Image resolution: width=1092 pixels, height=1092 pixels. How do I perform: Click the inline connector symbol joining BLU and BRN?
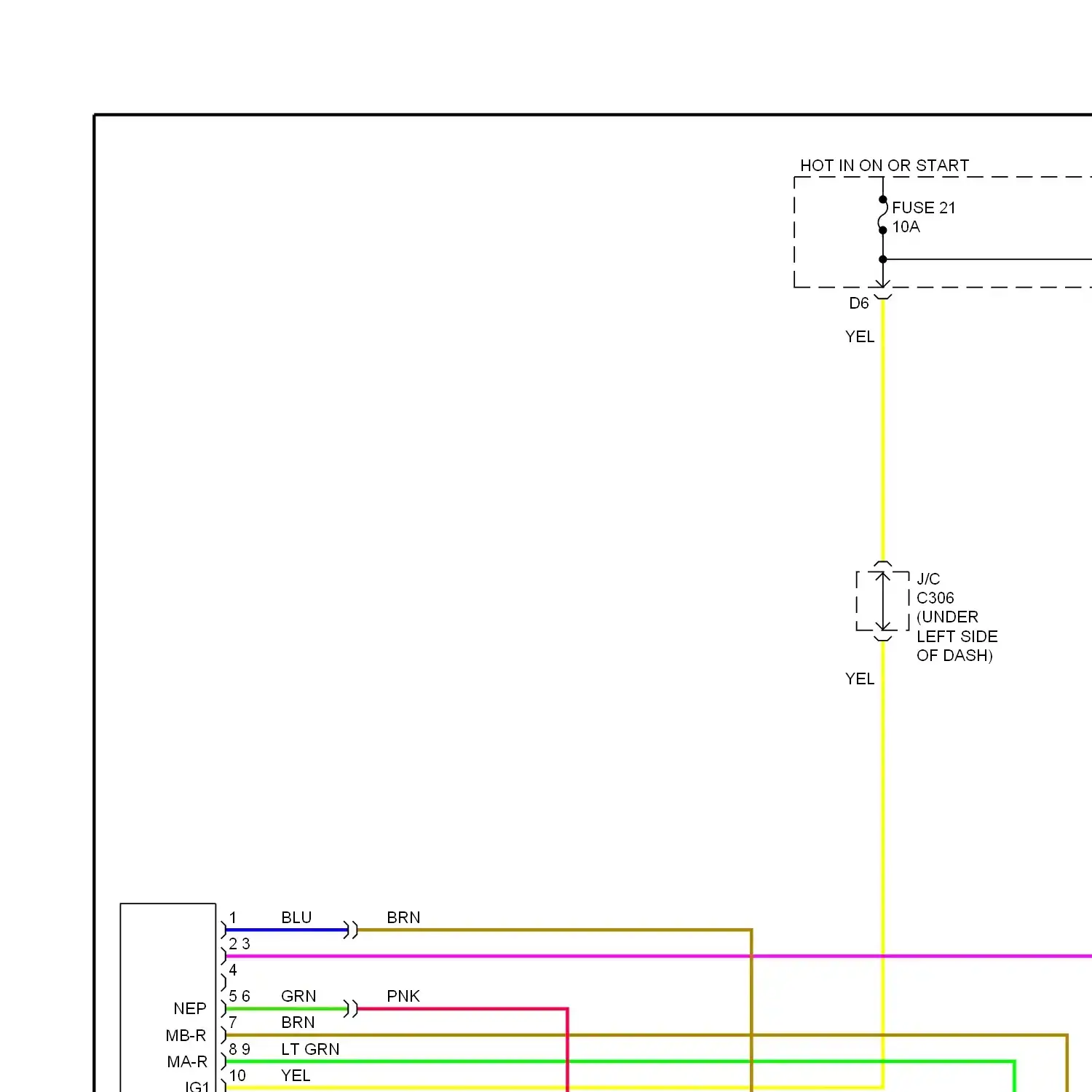pos(351,930)
